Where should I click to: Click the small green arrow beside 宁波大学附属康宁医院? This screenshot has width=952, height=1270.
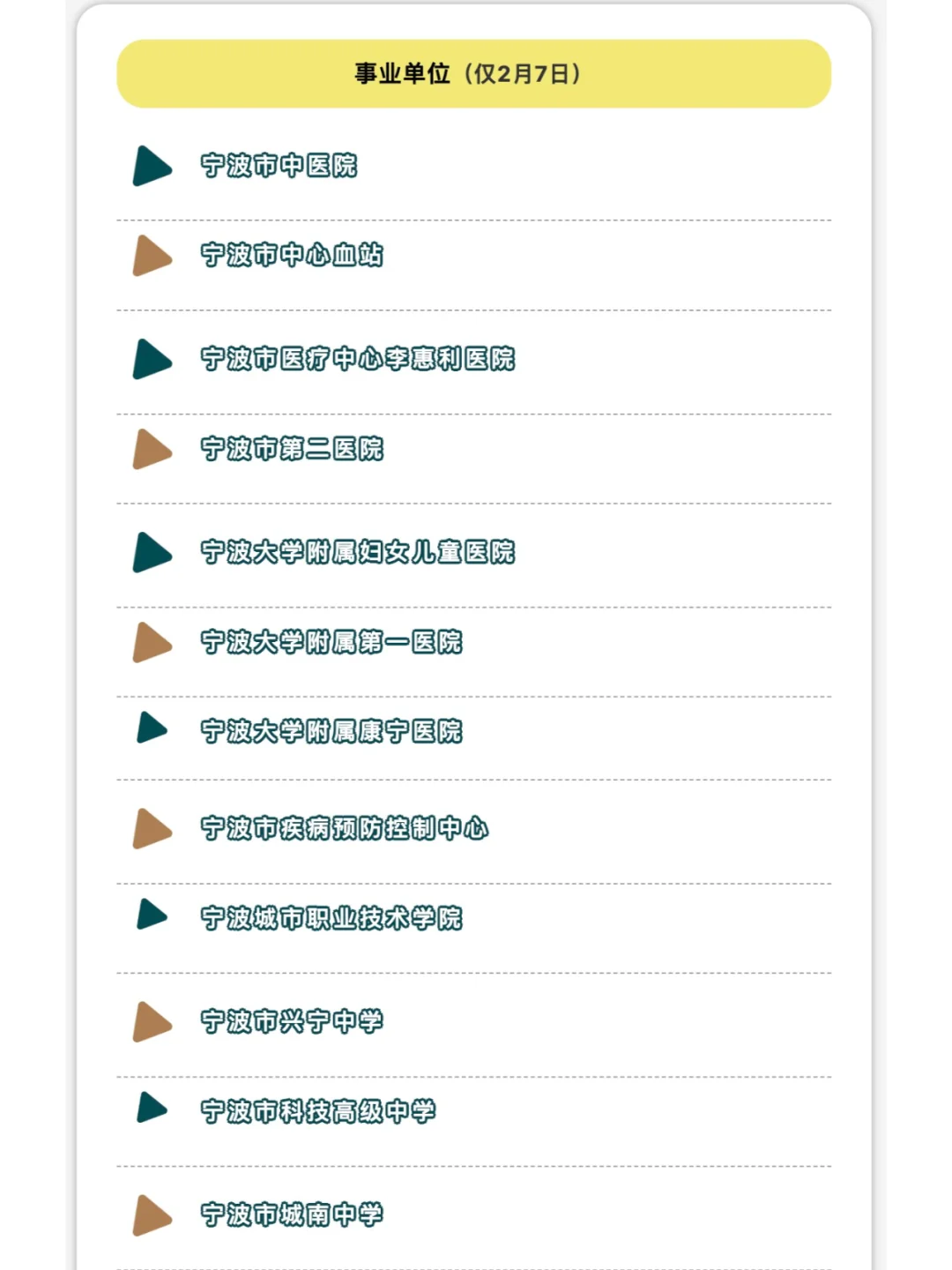(x=151, y=728)
